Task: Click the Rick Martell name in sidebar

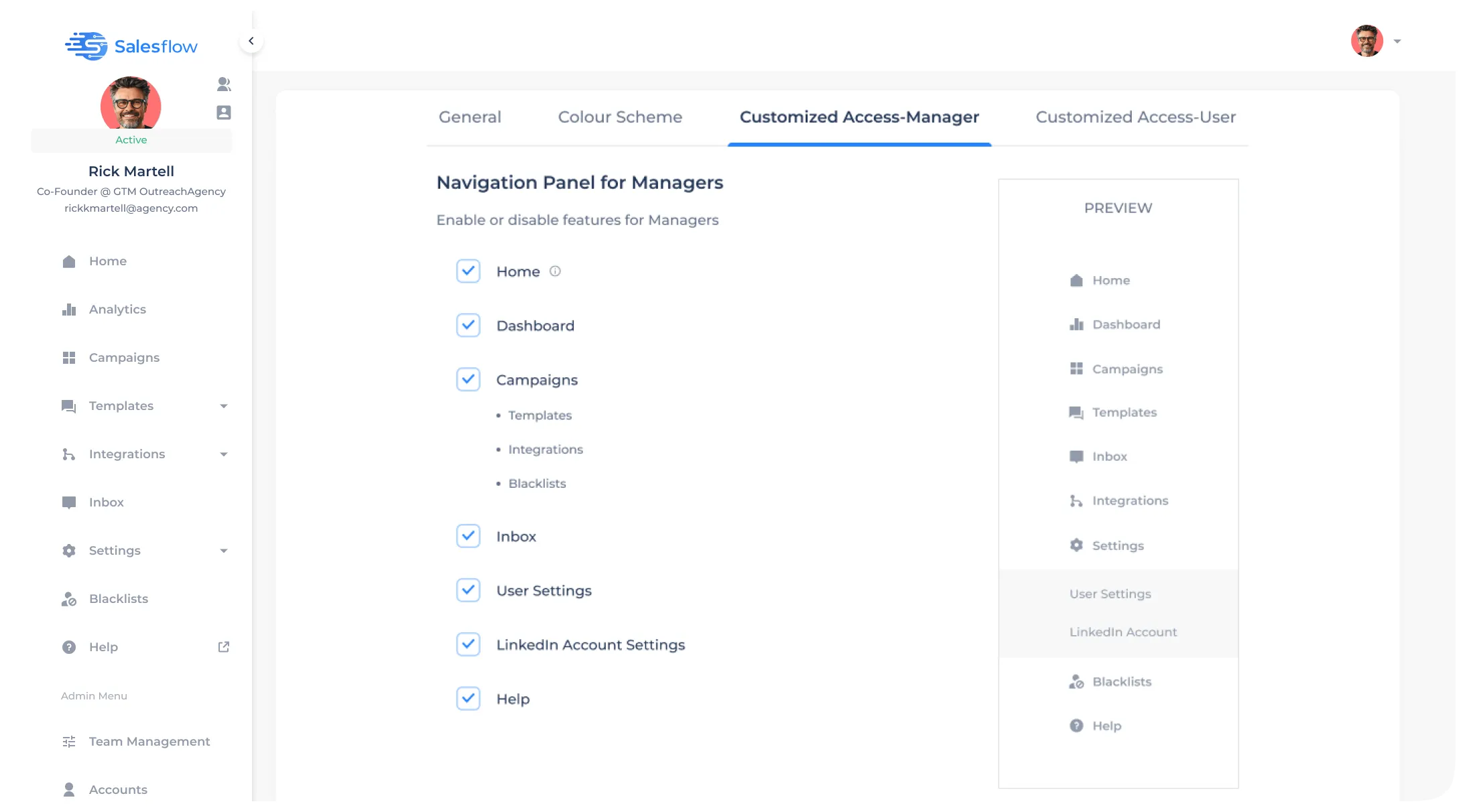Action: click(x=131, y=172)
